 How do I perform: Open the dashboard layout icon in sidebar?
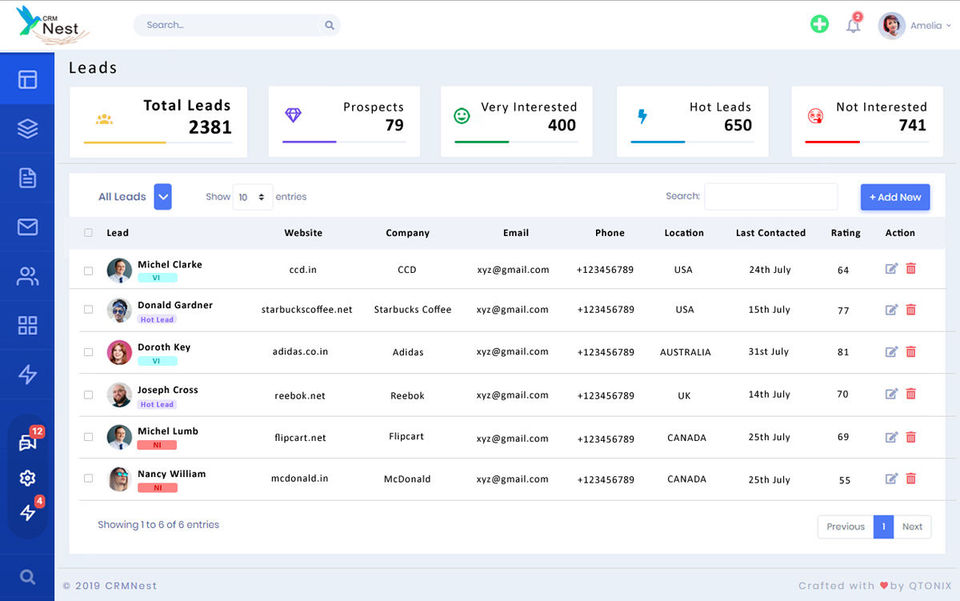click(28, 80)
